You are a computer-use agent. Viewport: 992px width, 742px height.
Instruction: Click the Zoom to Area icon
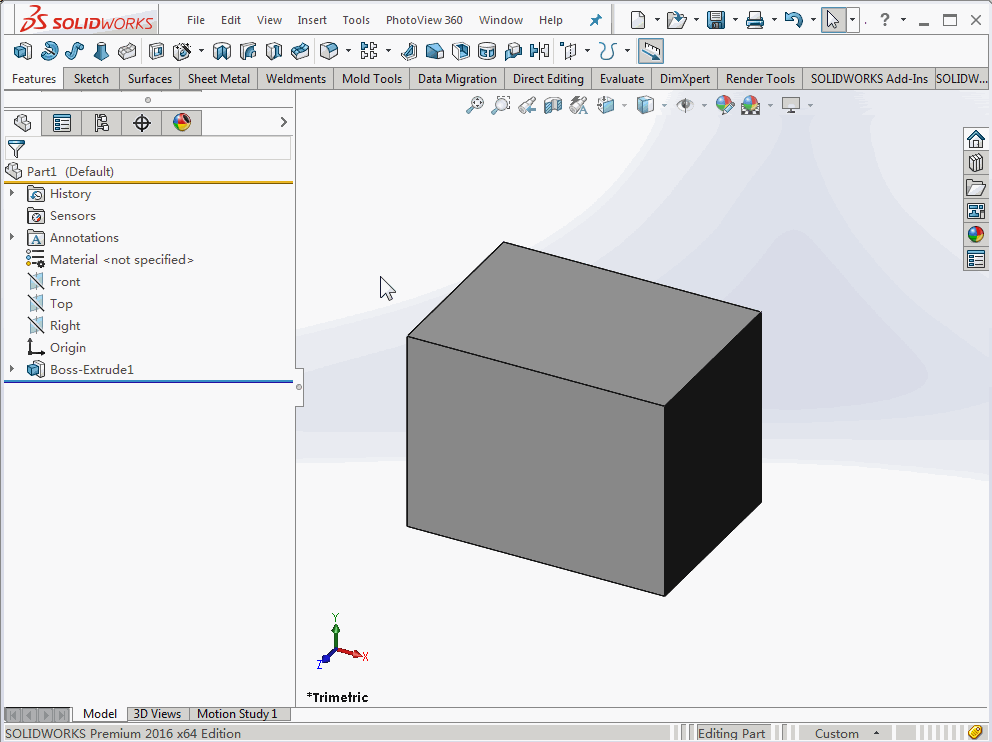tap(500, 105)
